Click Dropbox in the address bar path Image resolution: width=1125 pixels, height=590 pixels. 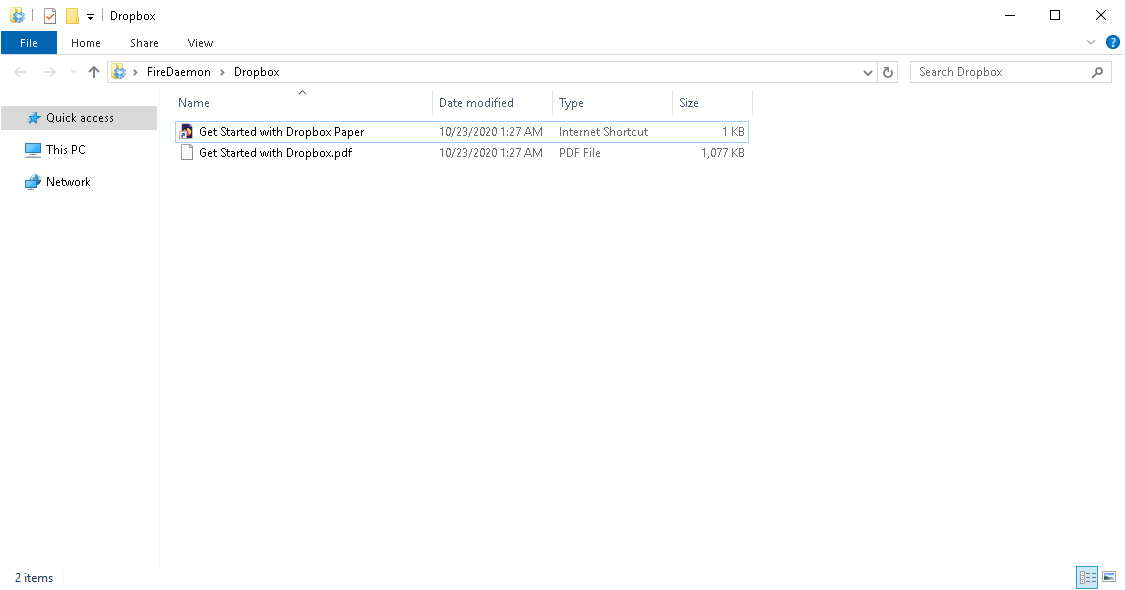(256, 72)
